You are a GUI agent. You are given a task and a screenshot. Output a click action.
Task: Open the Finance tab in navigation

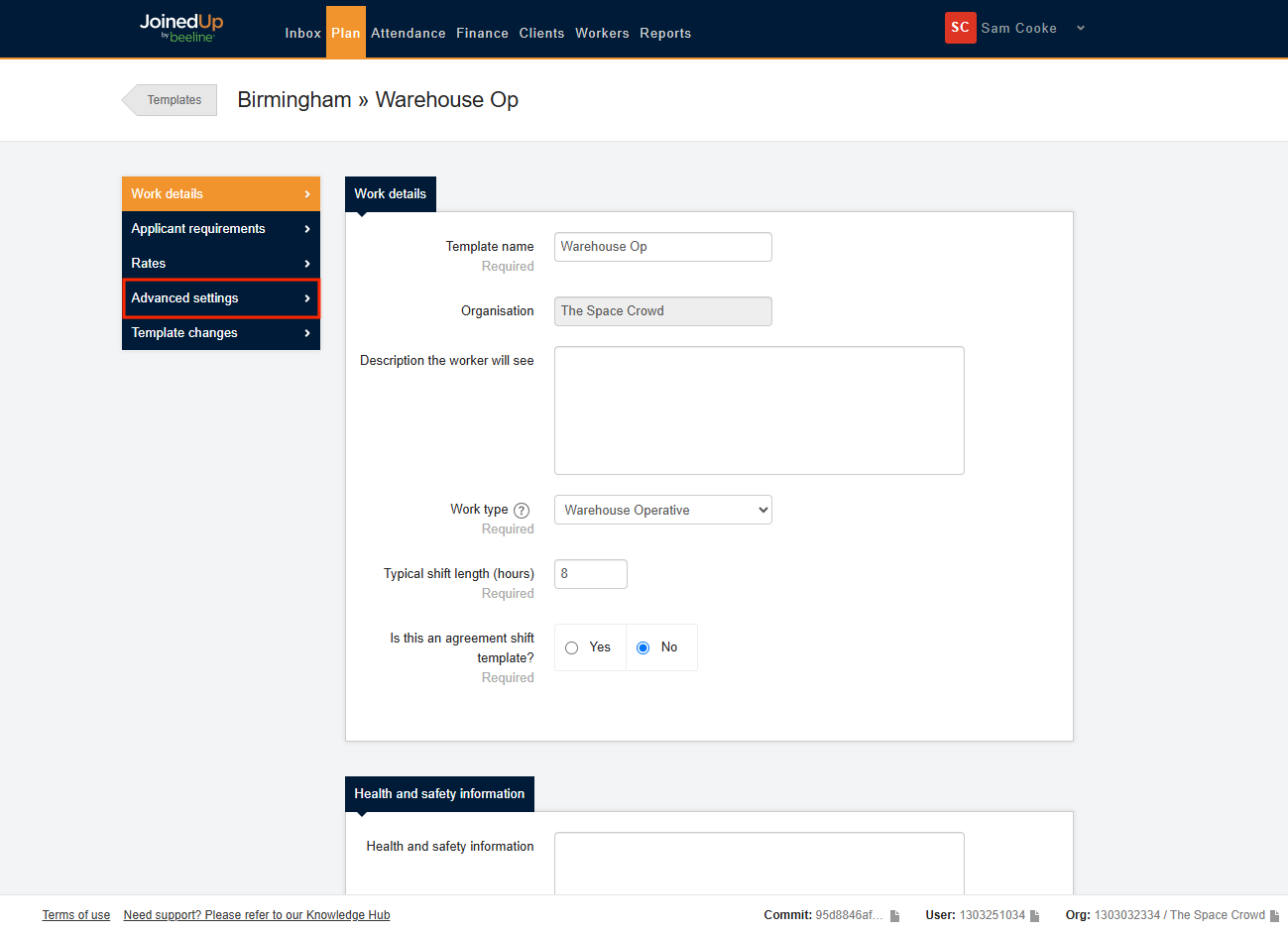482,34
